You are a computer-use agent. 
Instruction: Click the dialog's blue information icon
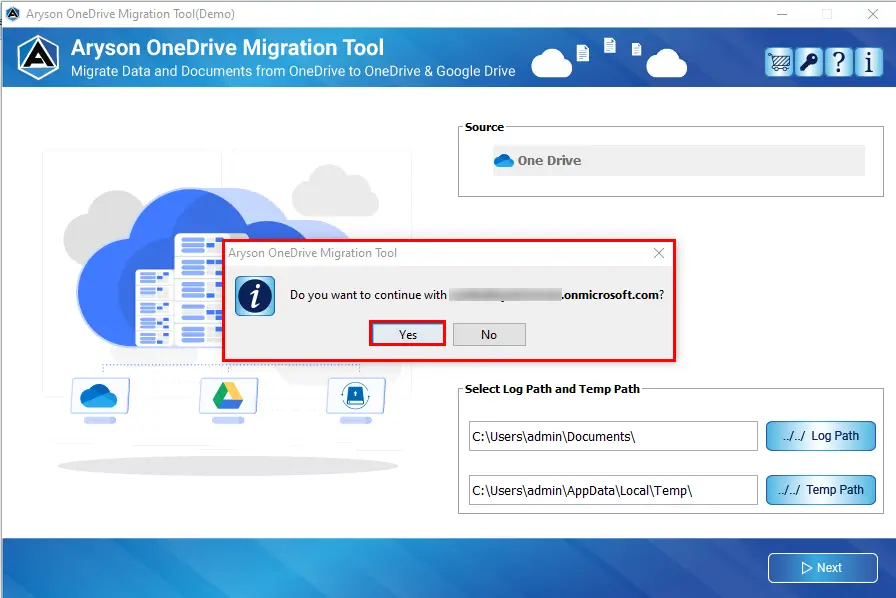tap(255, 296)
